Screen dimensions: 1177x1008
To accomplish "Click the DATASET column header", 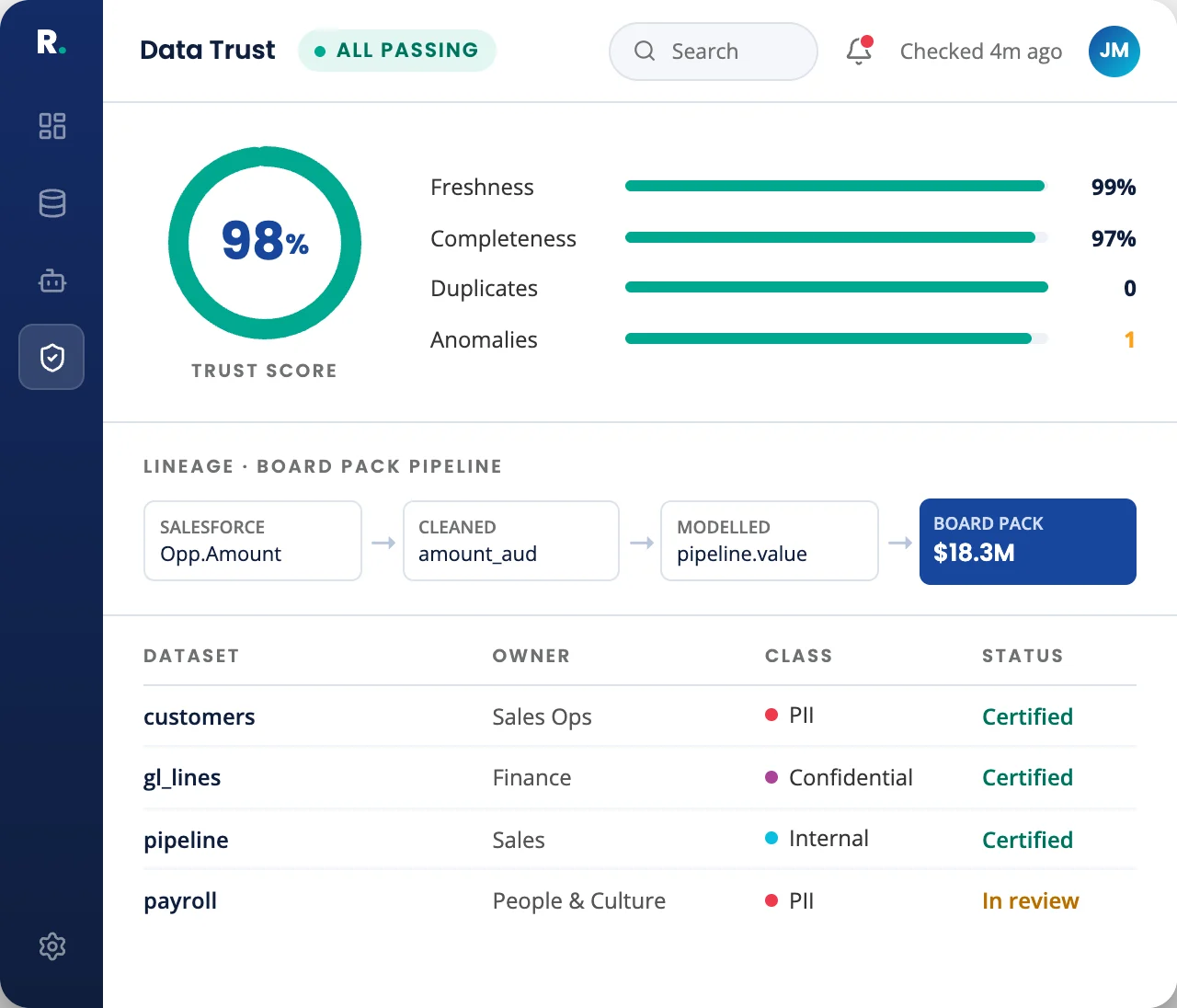I will click(191, 656).
